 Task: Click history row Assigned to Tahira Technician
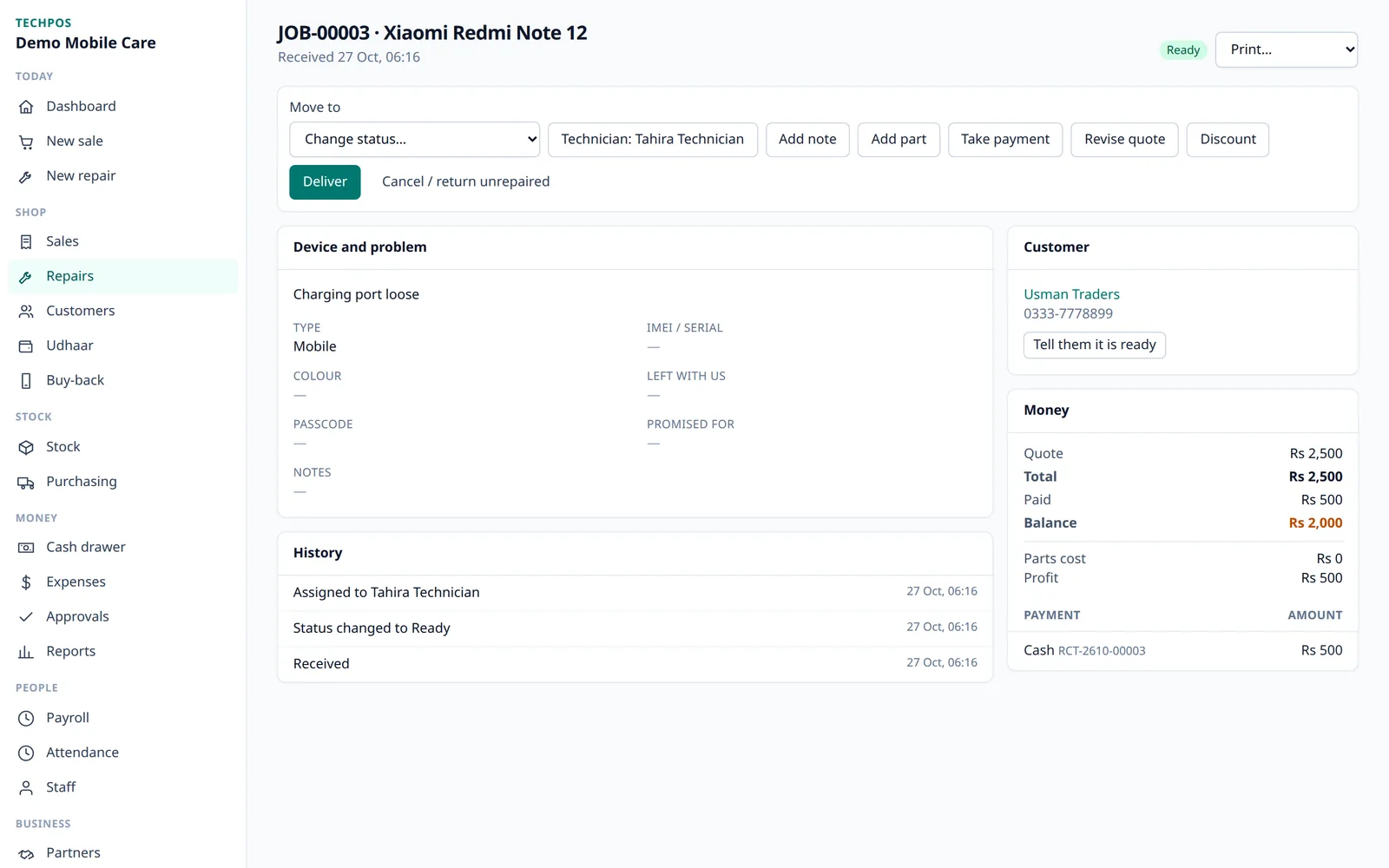(x=635, y=593)
